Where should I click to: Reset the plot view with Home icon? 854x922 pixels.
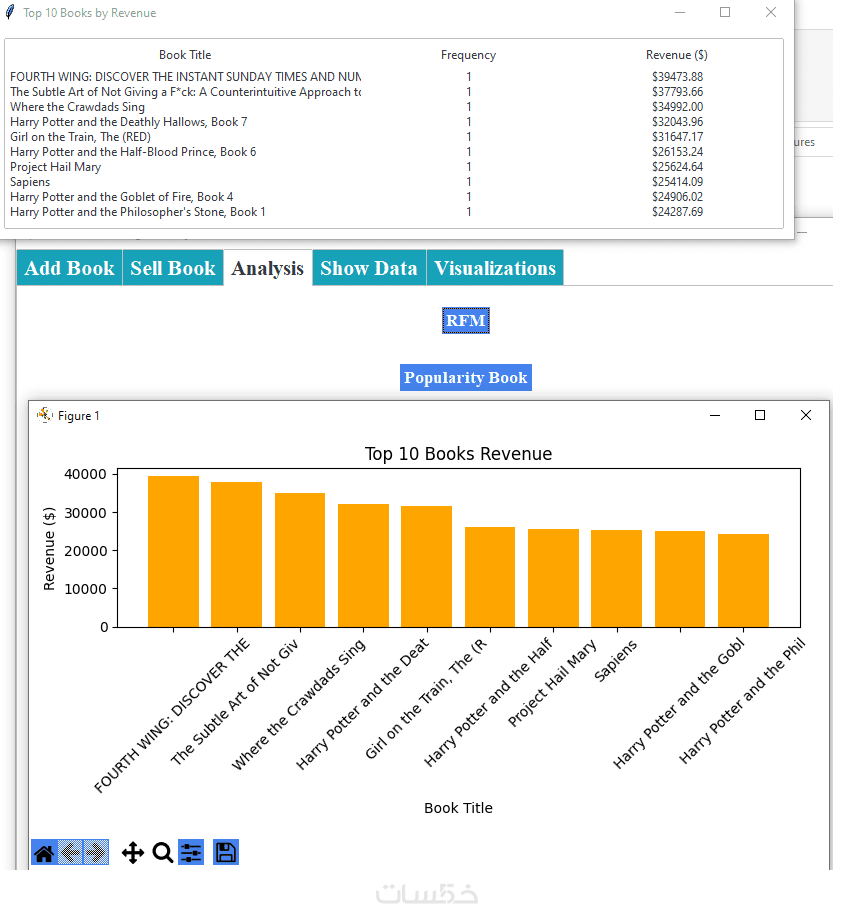(44, 852)
